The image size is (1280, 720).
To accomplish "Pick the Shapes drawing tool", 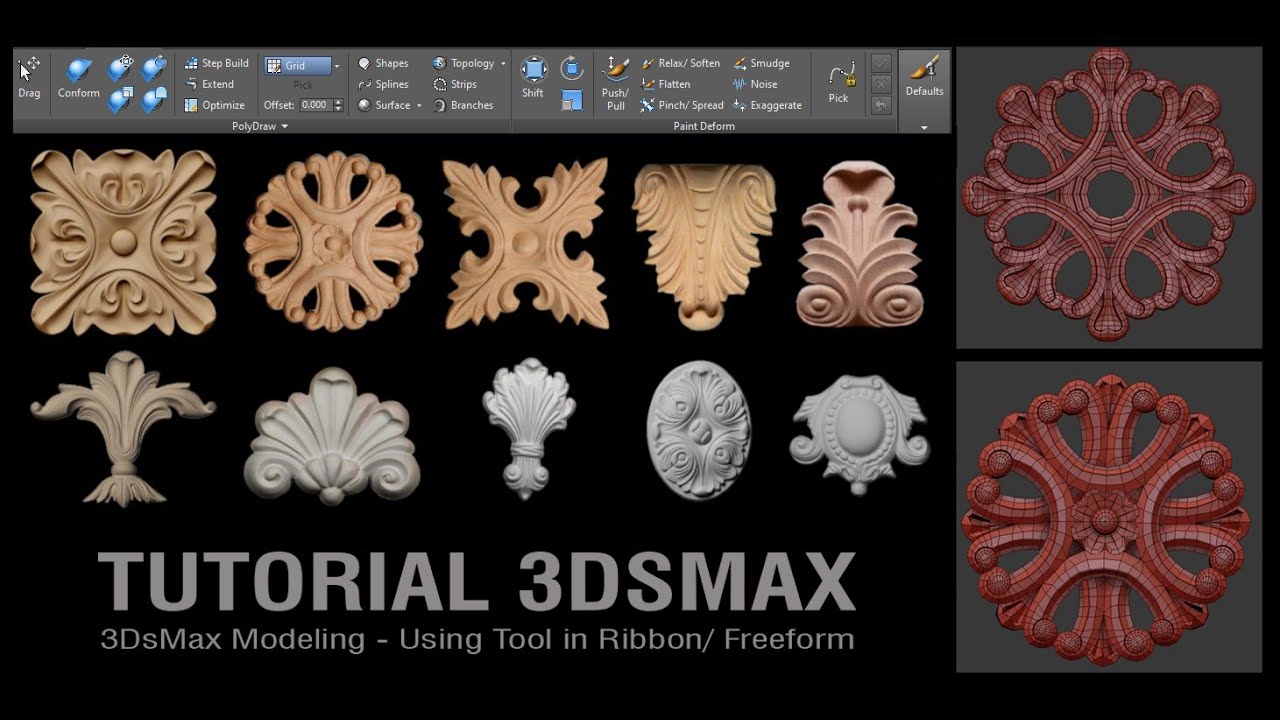I will click(x=383, y=63).
